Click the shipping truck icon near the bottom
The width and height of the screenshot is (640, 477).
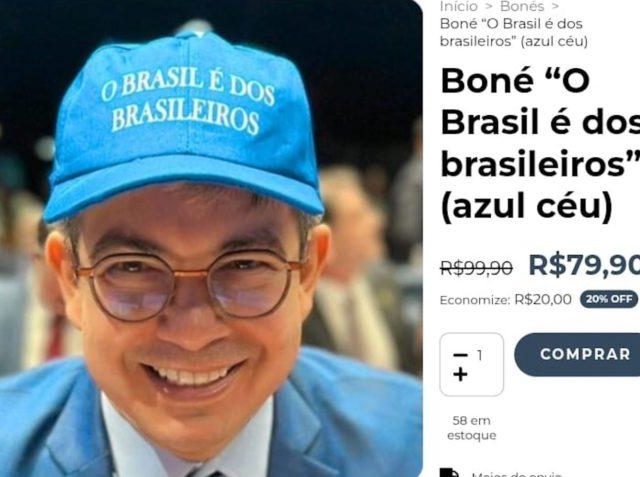point(449,473)
